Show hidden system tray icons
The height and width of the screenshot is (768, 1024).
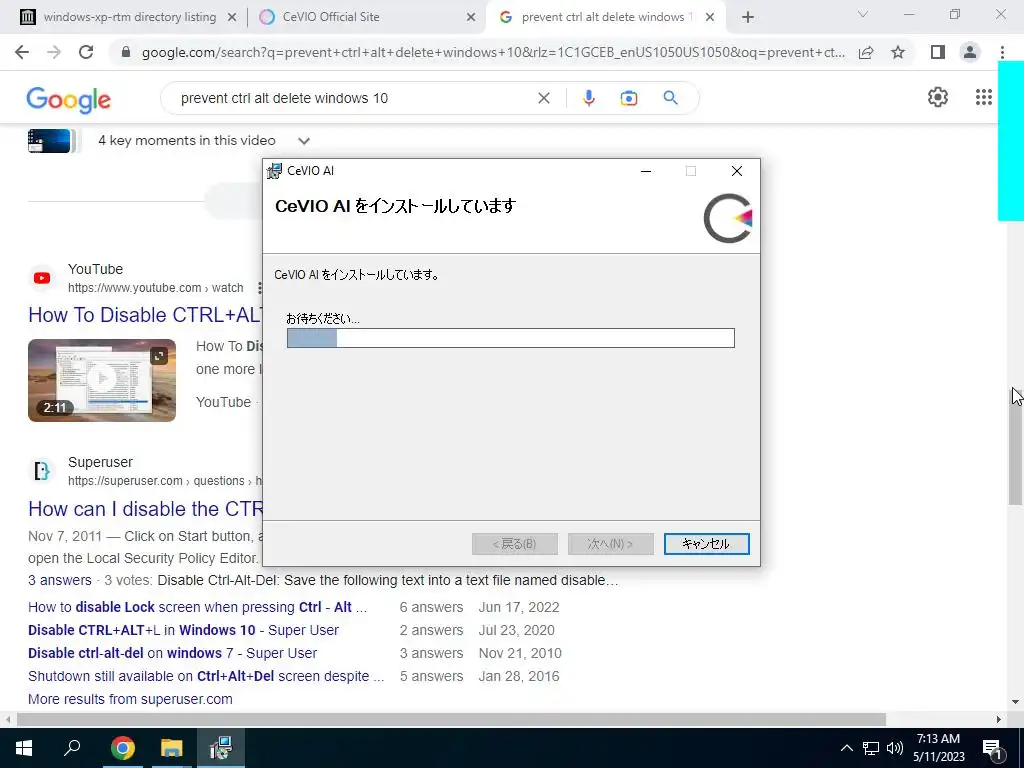(846, 748)
